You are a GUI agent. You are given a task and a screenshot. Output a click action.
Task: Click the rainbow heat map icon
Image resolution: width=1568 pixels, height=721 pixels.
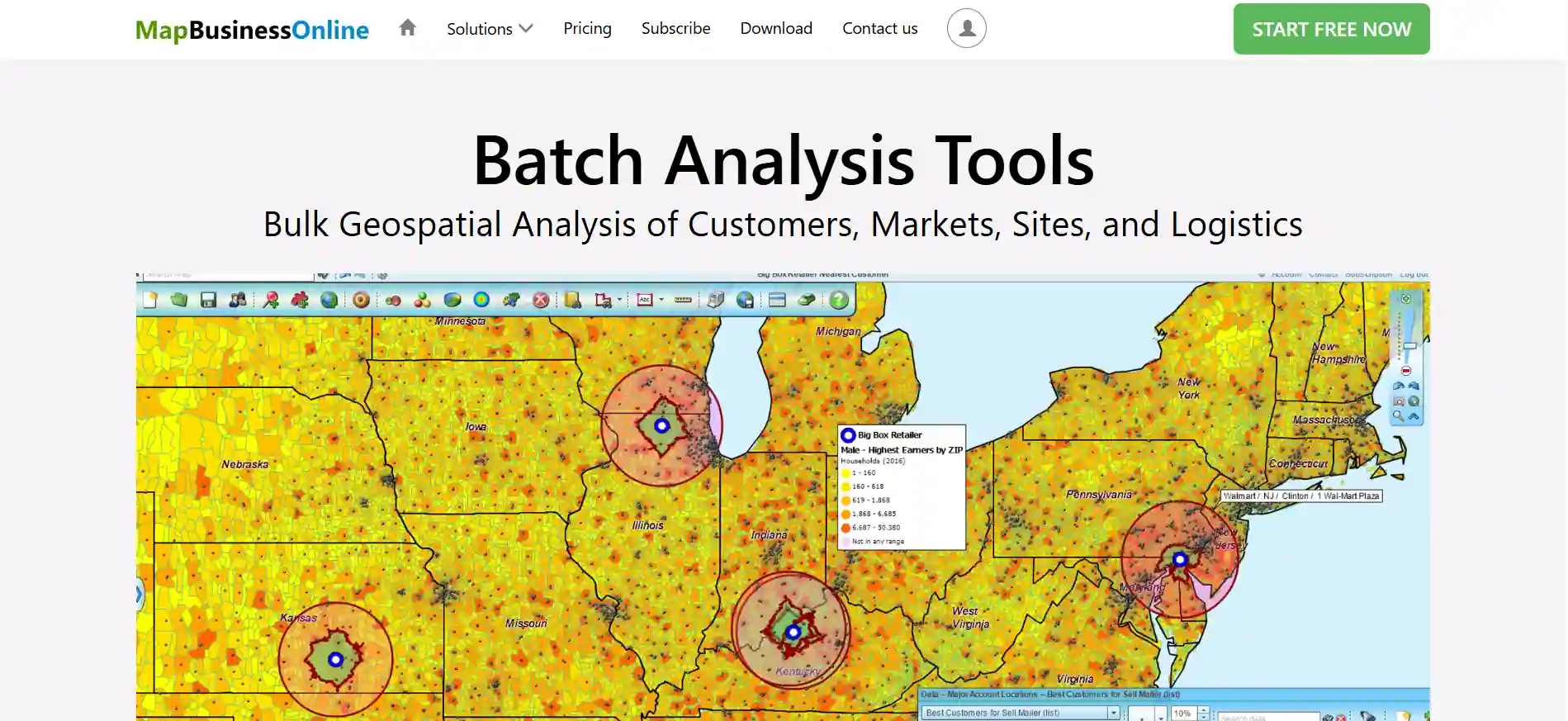point(481,300)
